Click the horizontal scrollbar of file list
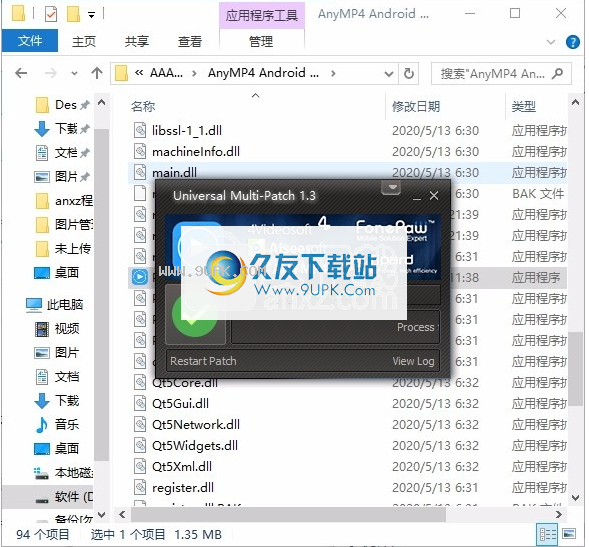 288,514
